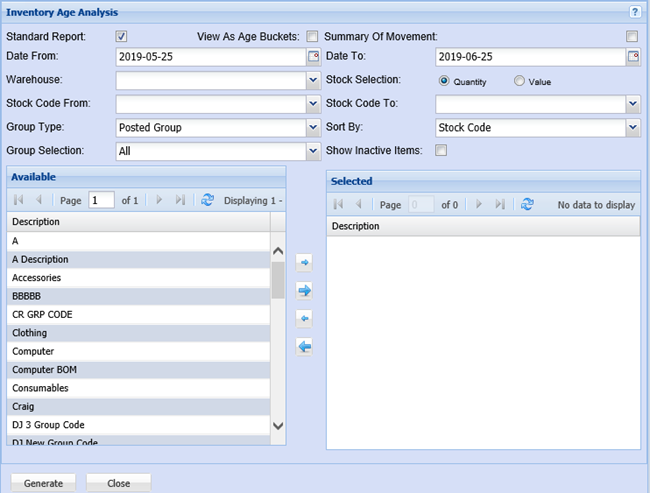Click the help question mark icon
Screen dimensions: 650x493
pos(635,12)
